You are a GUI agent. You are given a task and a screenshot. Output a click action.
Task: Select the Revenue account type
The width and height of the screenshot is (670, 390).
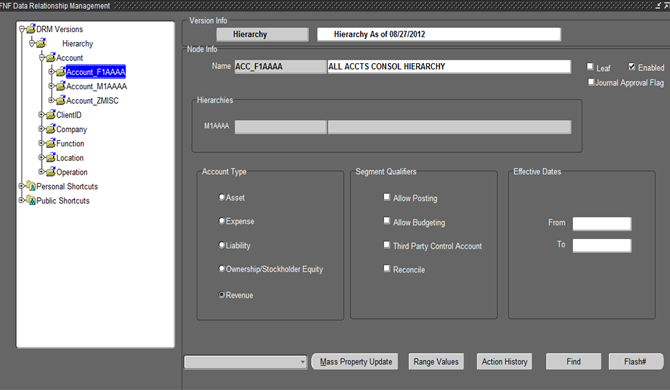(221, 294)
